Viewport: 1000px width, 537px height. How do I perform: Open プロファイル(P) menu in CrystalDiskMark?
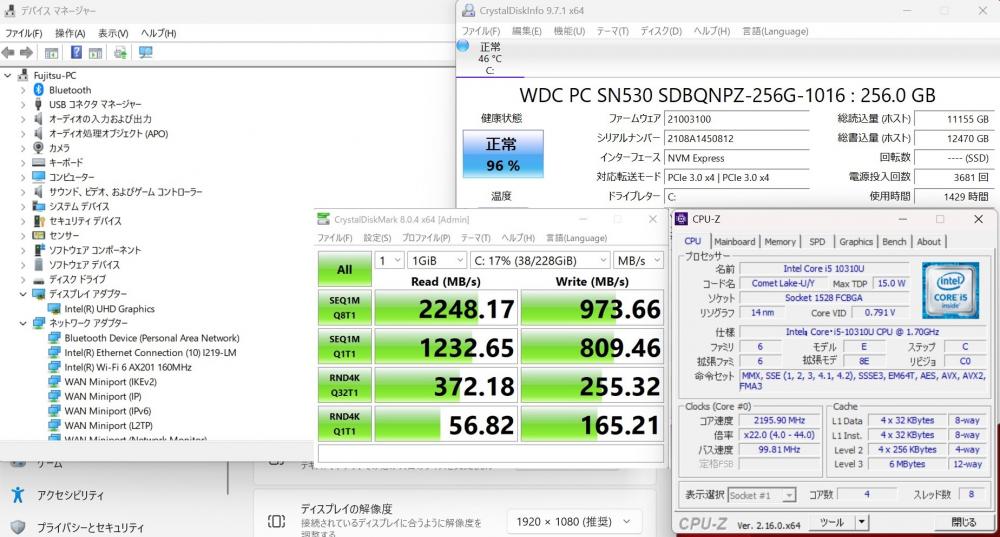tap(426, 238)
